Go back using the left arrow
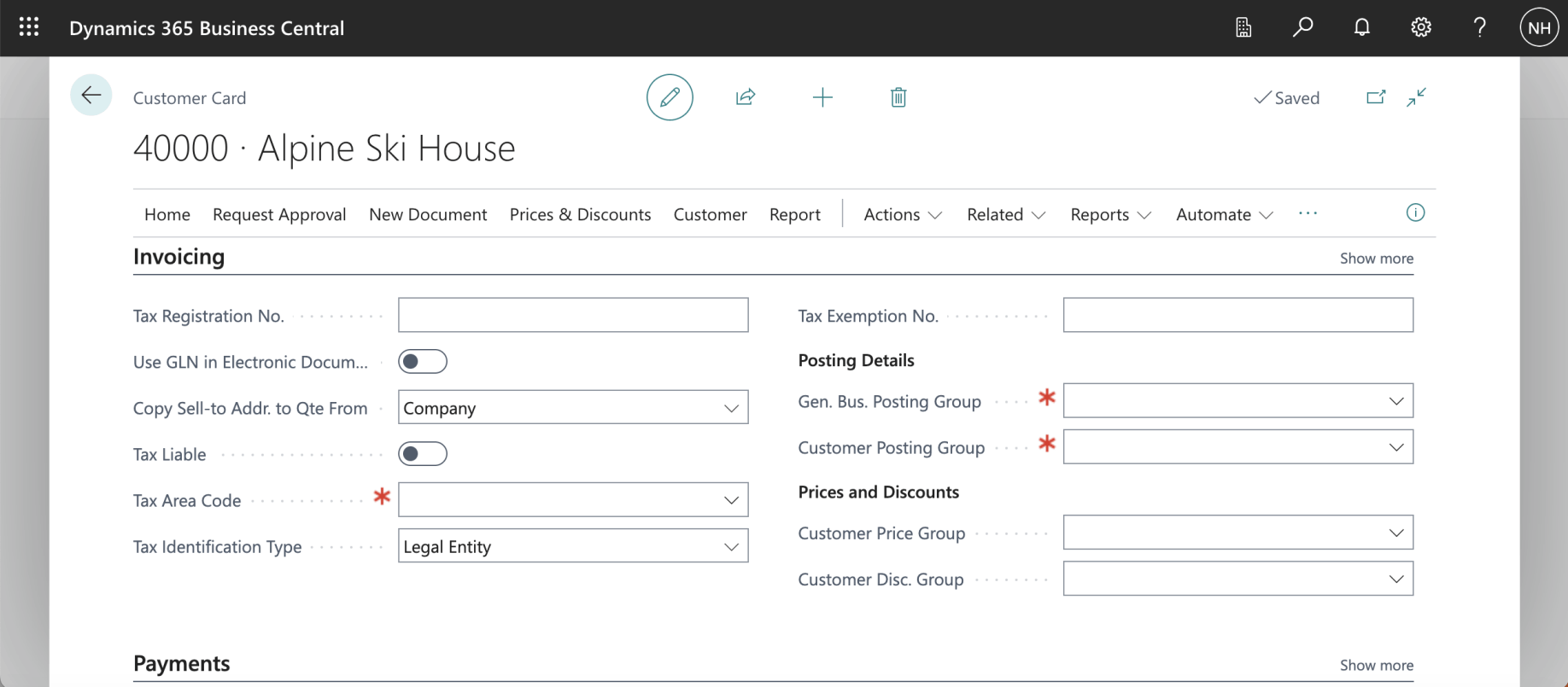Image resolution: width=1568 pixels, height=687 pixels. pyautogui.click(x=91, y=96)
